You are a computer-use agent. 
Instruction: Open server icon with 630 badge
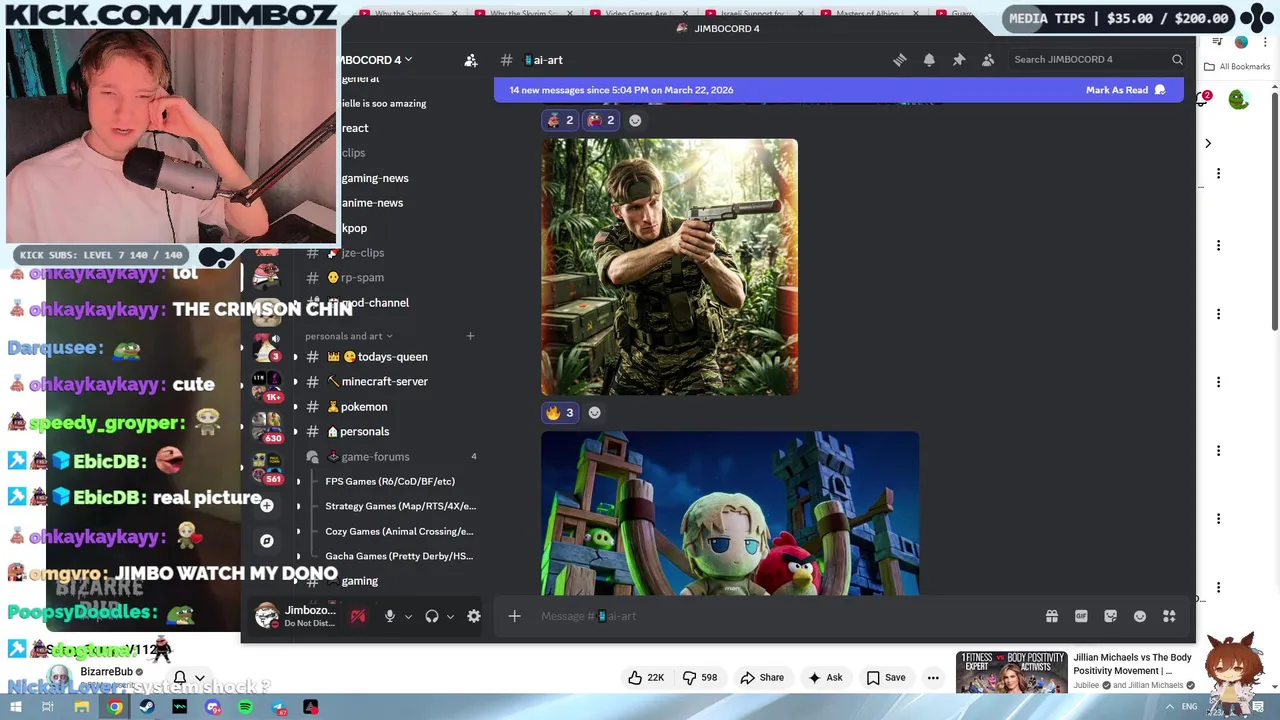coord(267,427)
